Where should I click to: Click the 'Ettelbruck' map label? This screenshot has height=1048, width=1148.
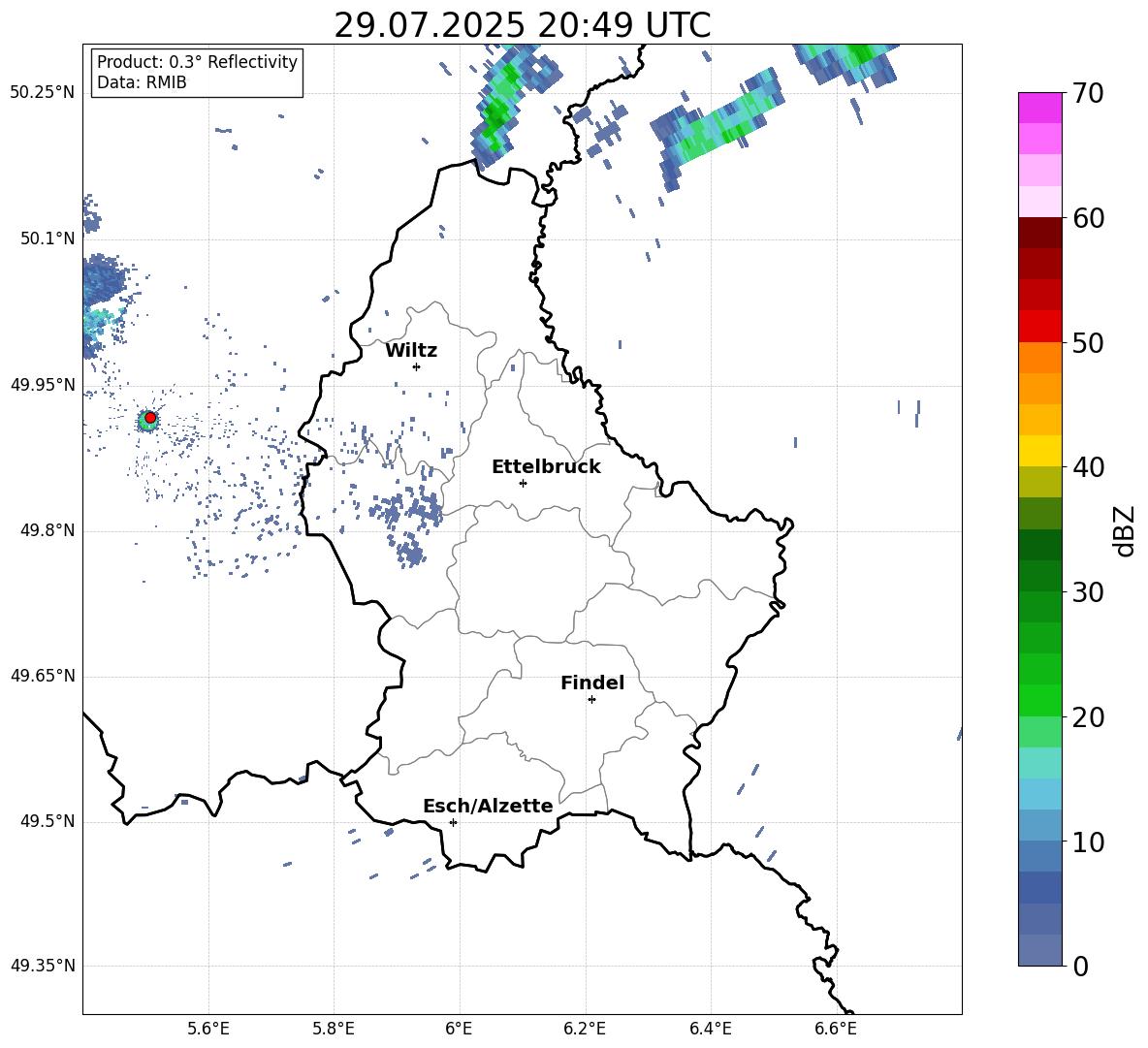(546, 467)
